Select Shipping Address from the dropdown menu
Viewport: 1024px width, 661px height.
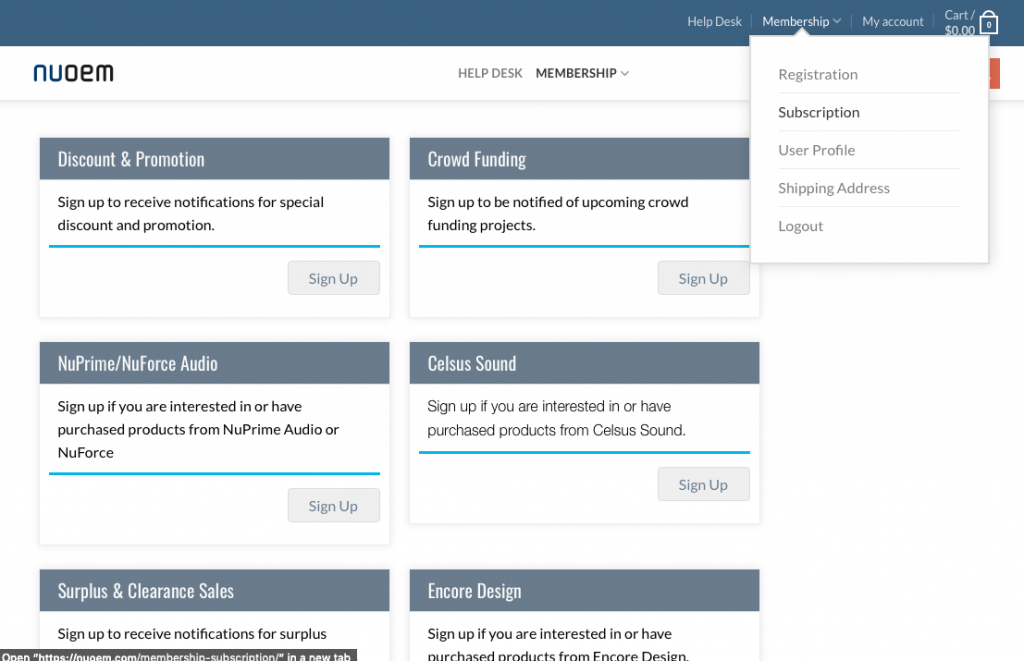[833, 188]
